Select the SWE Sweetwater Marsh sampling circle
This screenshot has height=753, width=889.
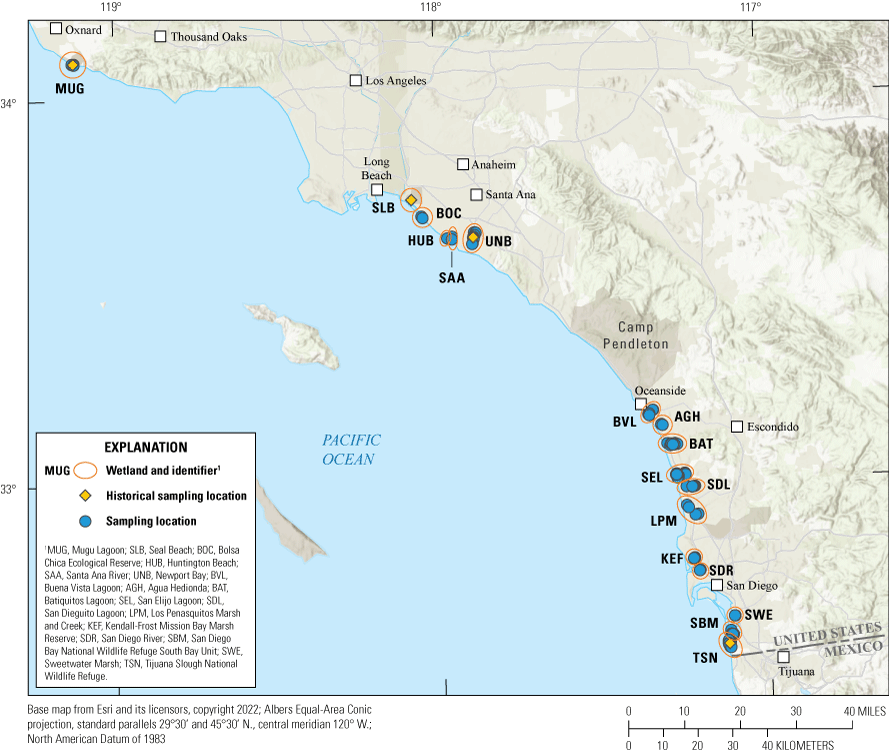735,615
